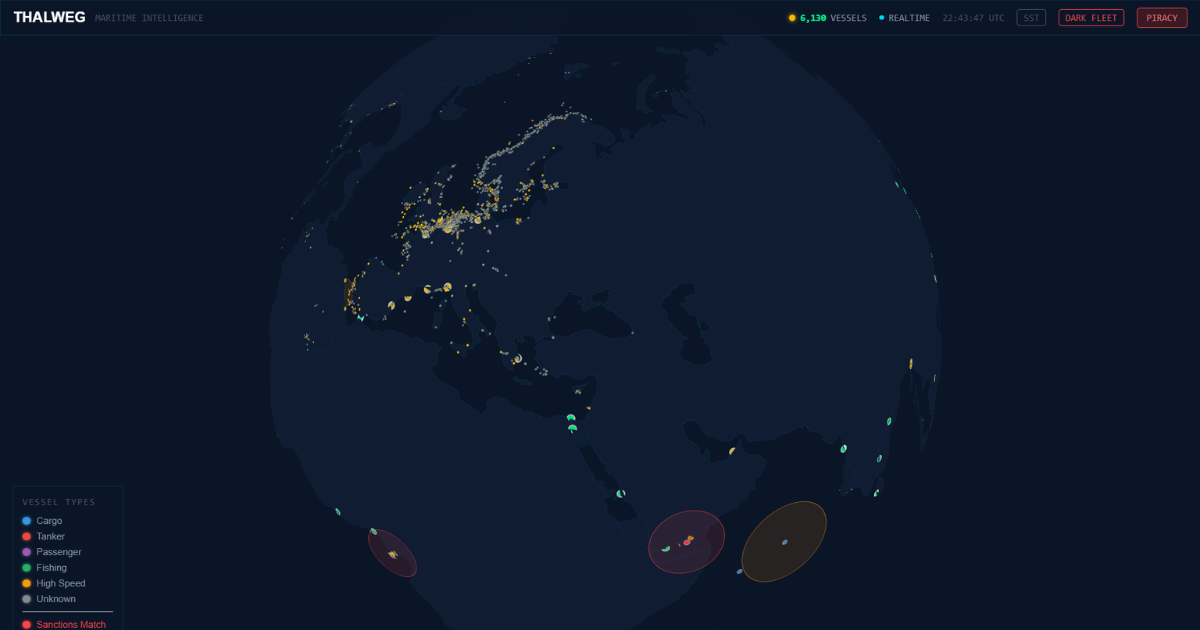Click the MARITIME INTELLIGENCE subtitle
The width and height of the screenshot is (1200, 630).
click(149, 18)
